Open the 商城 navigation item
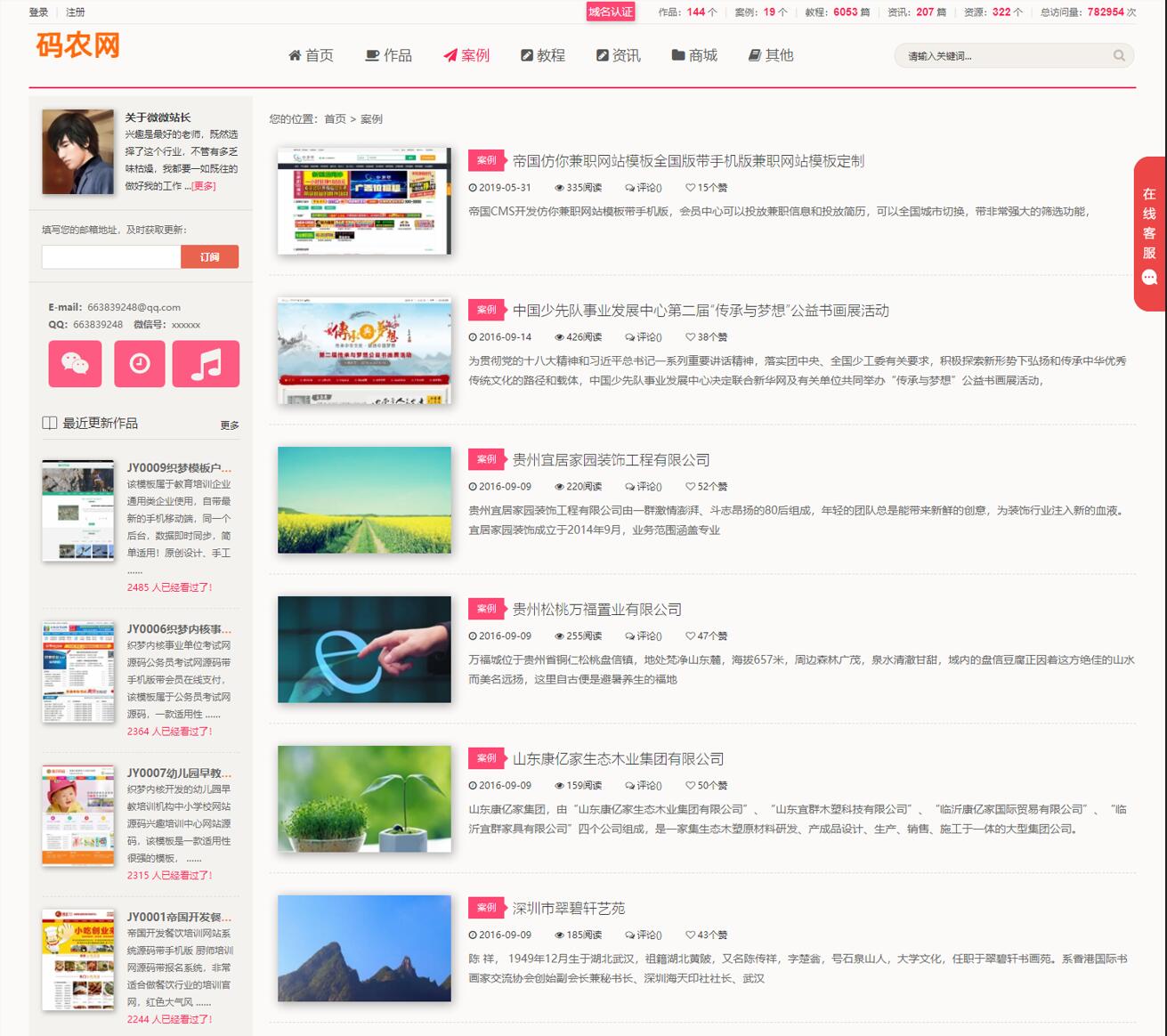The image size is (1167, 1036). [694, 55]
